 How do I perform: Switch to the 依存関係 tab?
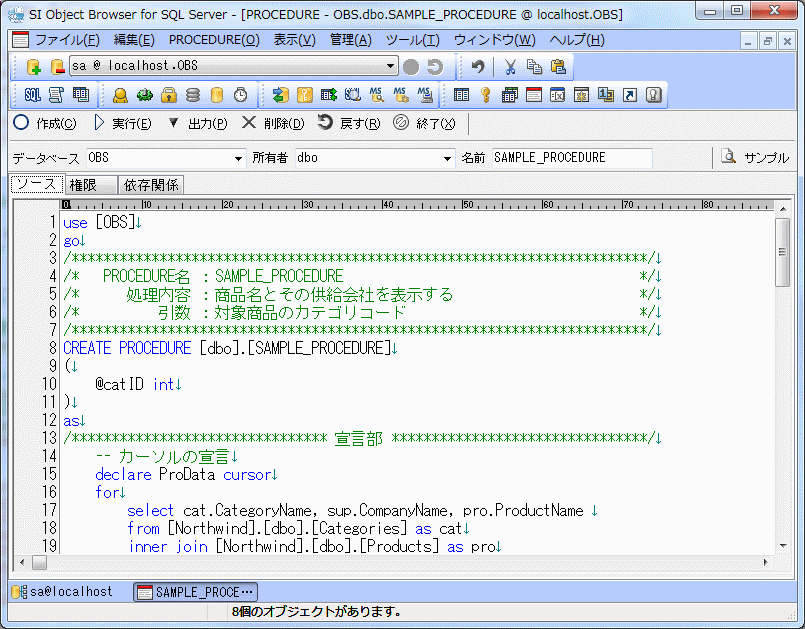point(151,185)
